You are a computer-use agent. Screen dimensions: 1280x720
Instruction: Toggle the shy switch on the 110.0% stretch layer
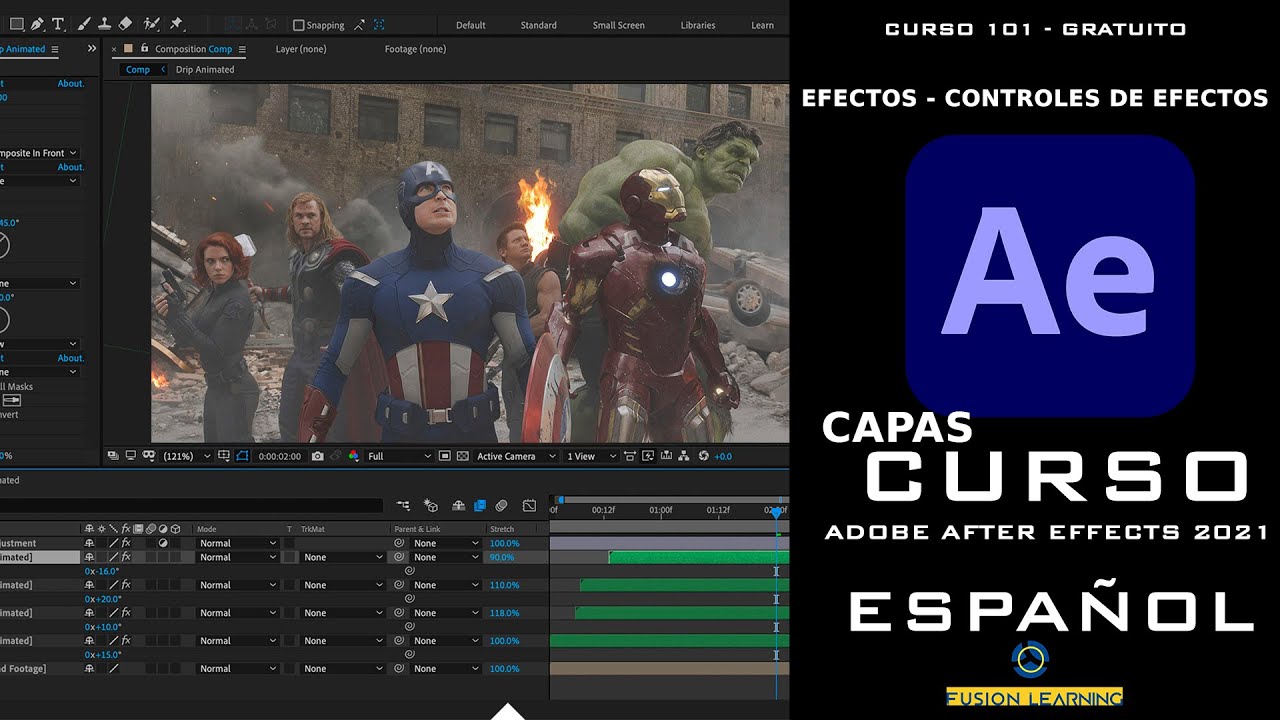click(x=89, y=585)
